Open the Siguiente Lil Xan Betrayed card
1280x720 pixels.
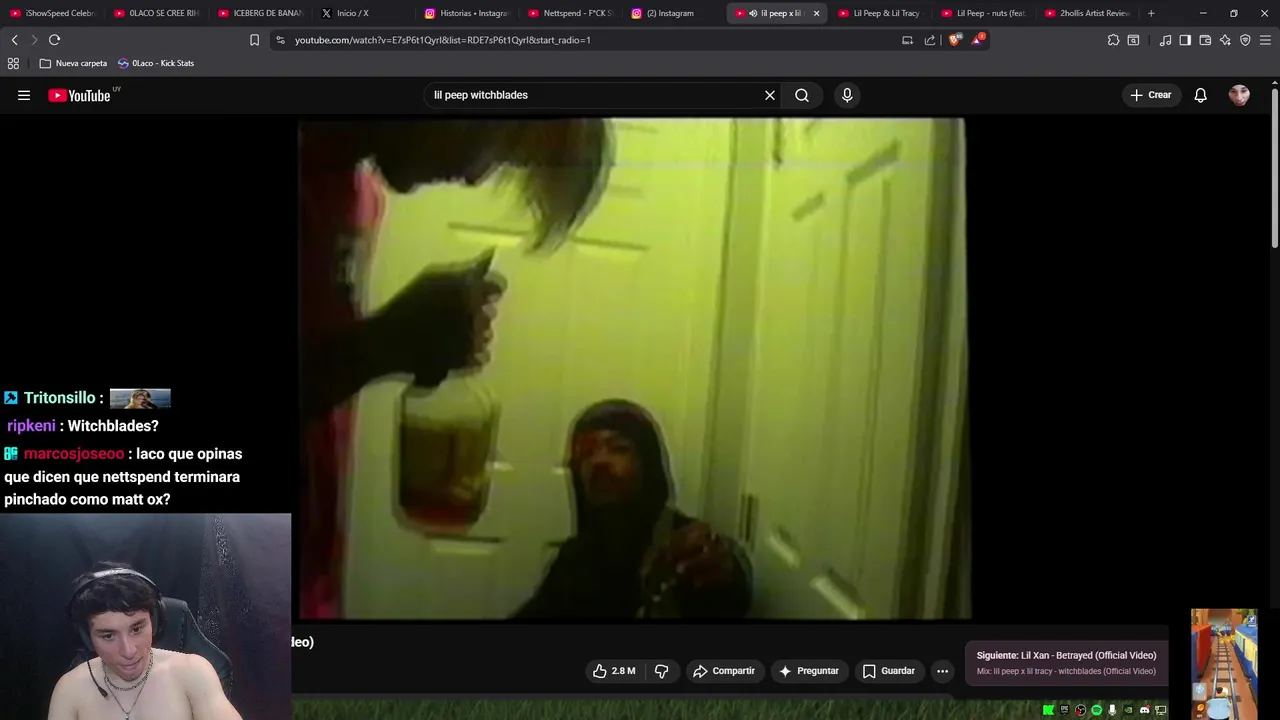[1066, 663]
